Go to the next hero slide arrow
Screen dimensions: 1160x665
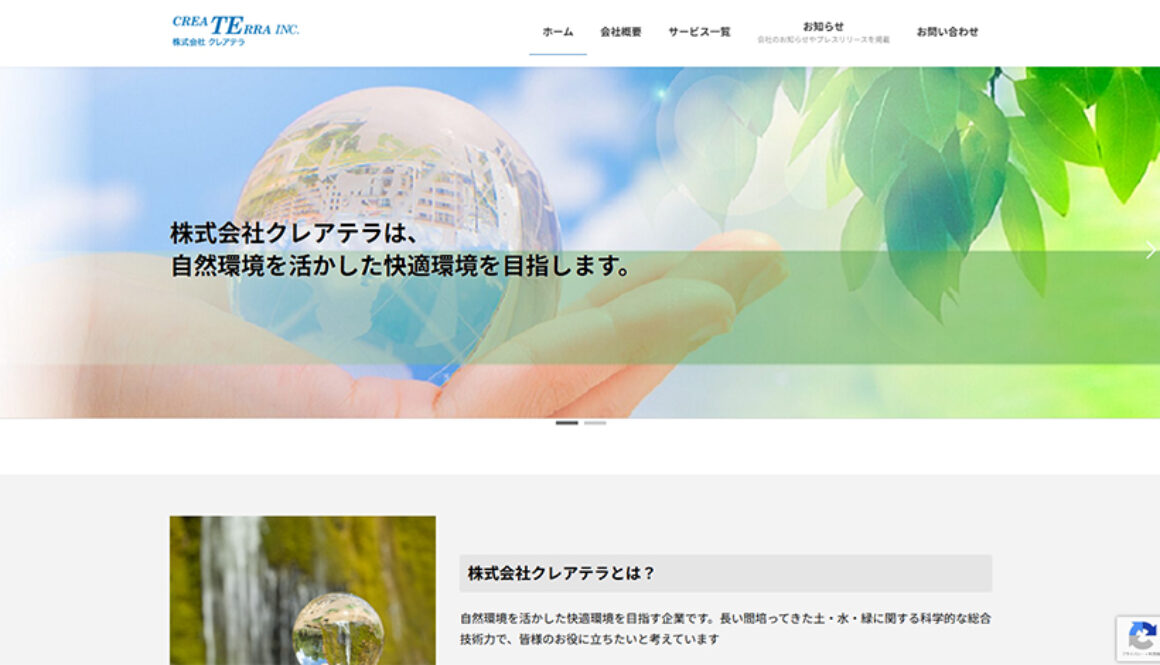1150,250
